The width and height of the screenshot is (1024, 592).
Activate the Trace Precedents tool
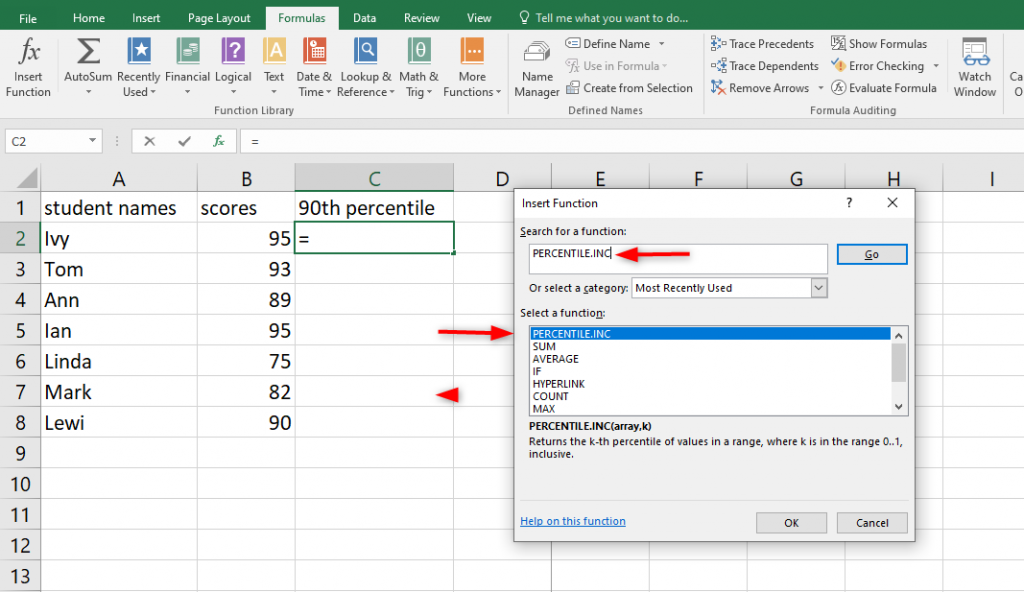tap(763, 43)
